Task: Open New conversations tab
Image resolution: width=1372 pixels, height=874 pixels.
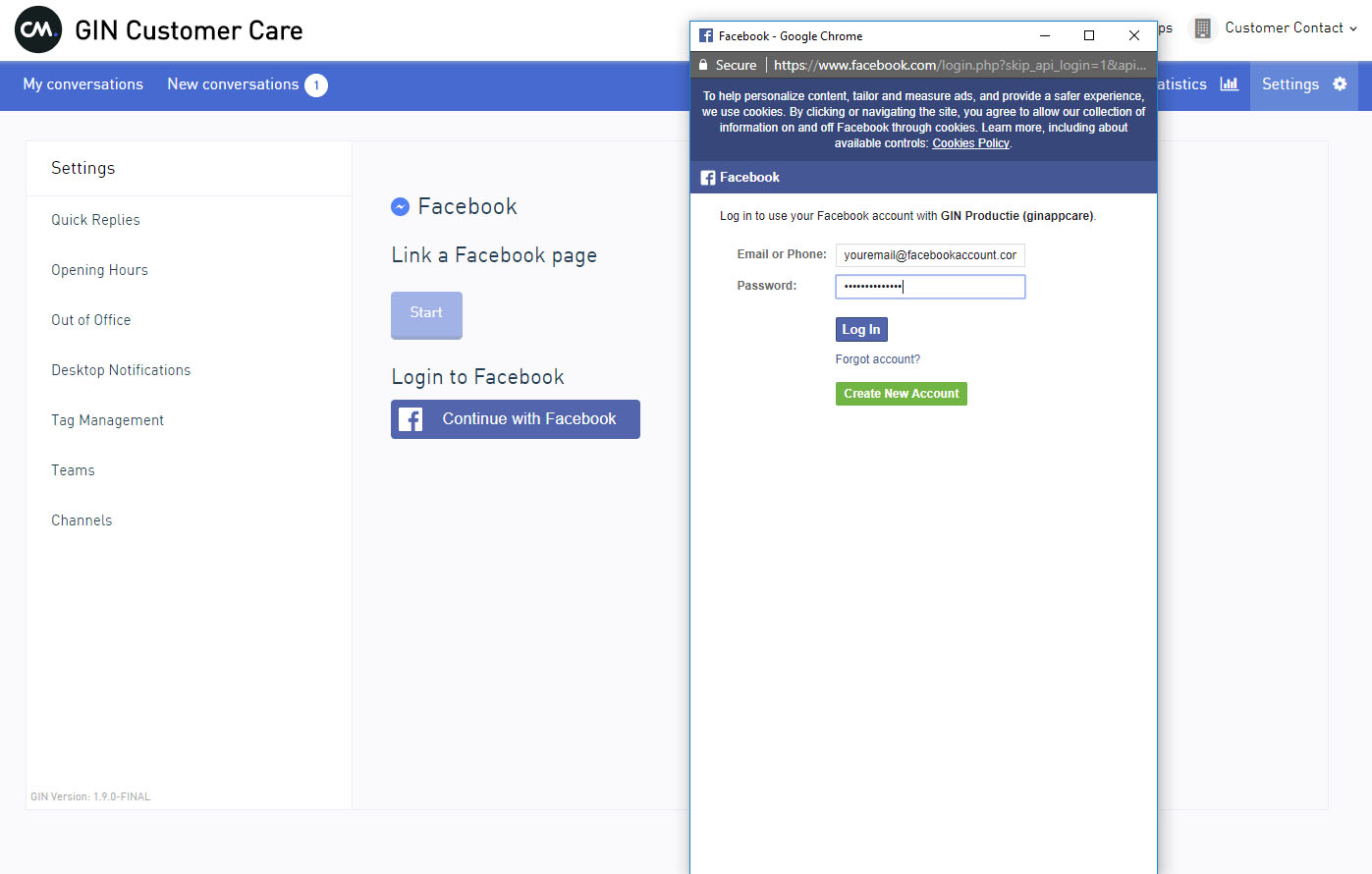Action: pos(233,84)
